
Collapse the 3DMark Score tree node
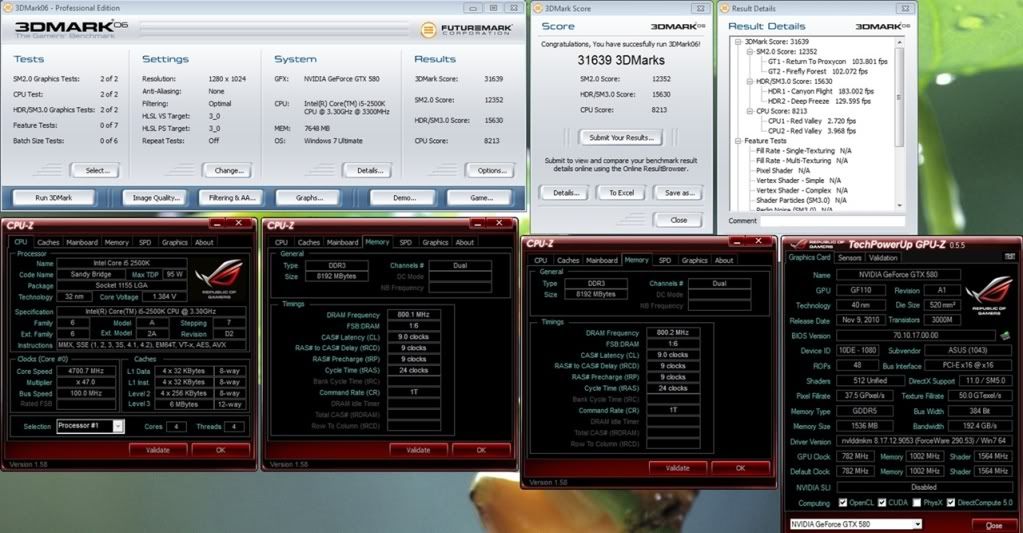click(x=739, y=42)
